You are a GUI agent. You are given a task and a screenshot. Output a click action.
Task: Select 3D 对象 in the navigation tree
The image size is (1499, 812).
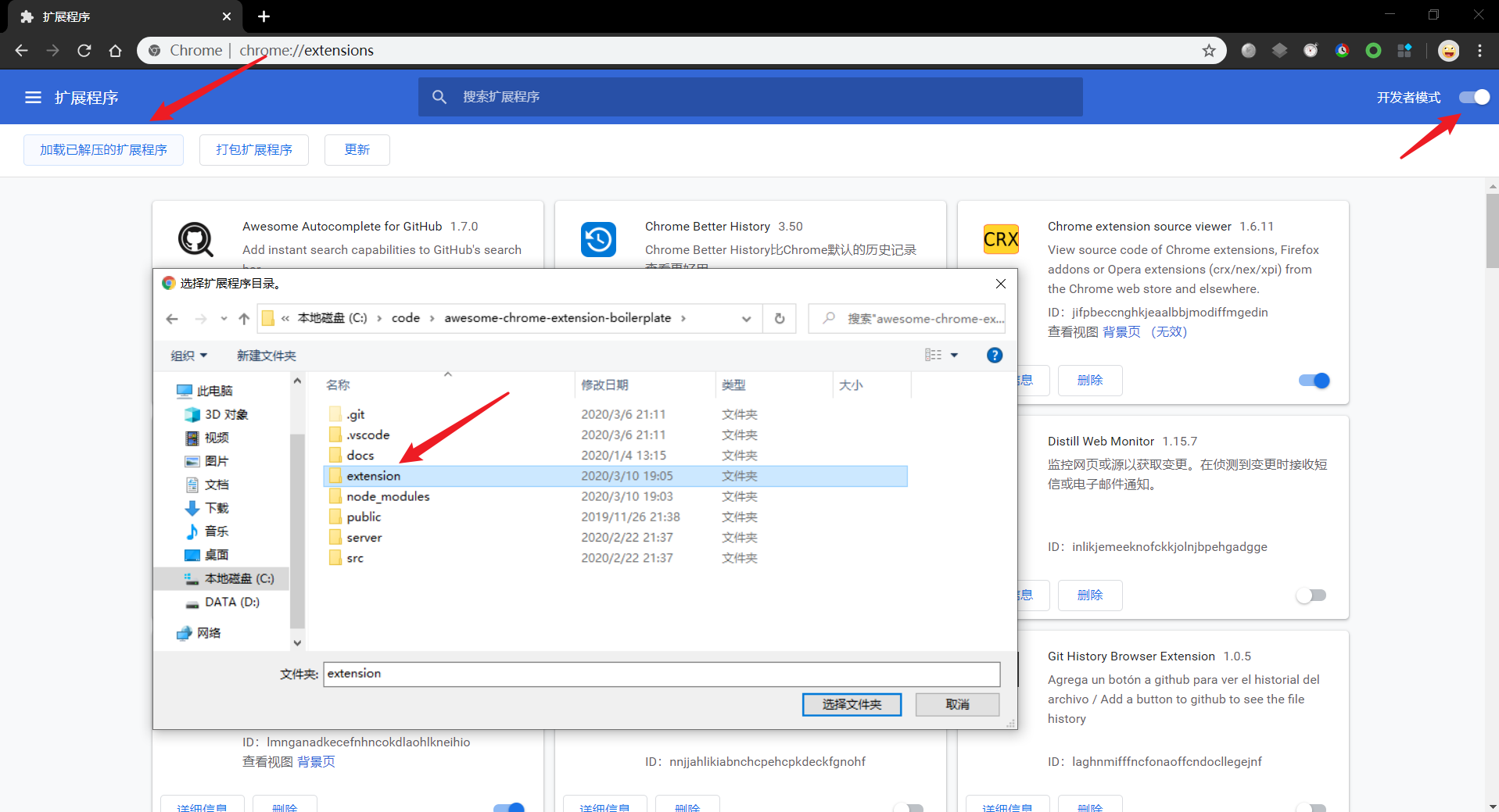pyautogui.click(x=217, y=414)
